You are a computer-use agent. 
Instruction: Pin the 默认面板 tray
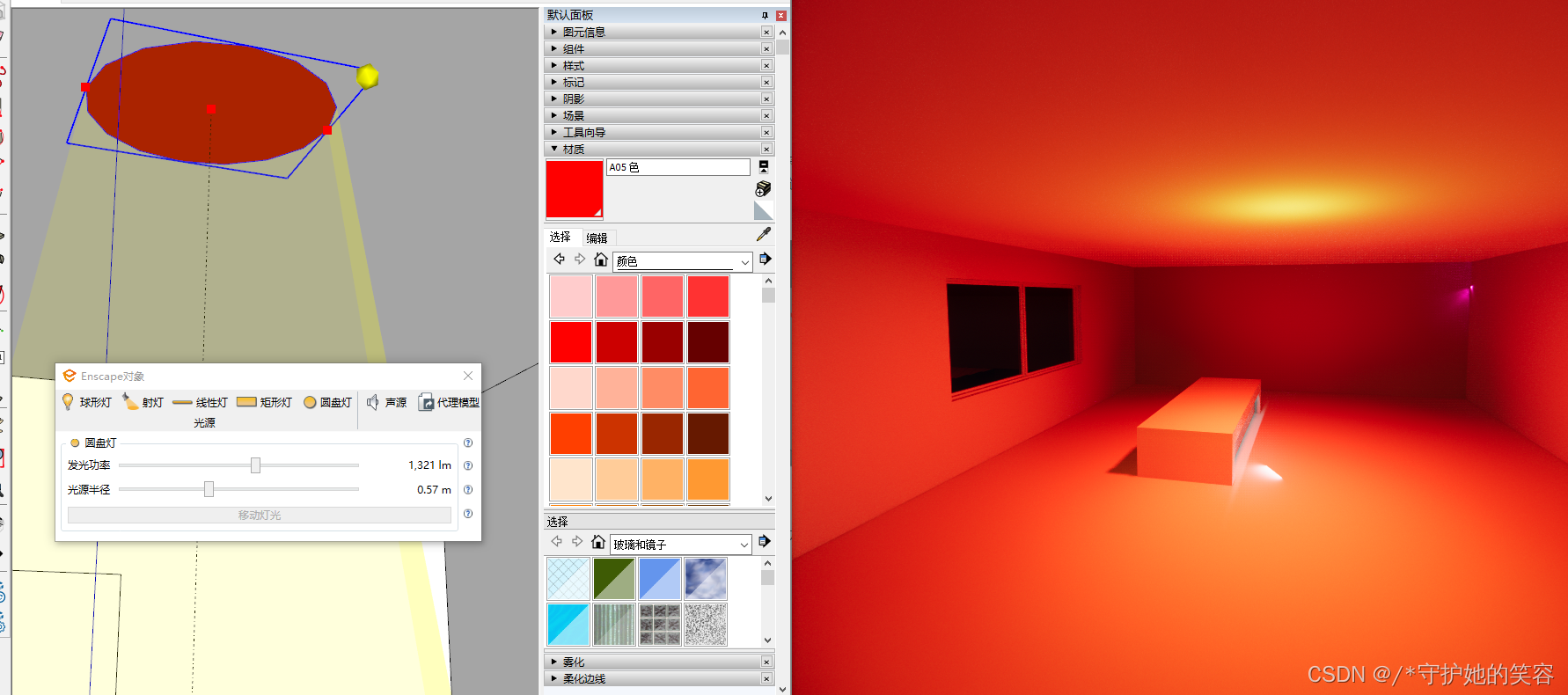(765, 15)
